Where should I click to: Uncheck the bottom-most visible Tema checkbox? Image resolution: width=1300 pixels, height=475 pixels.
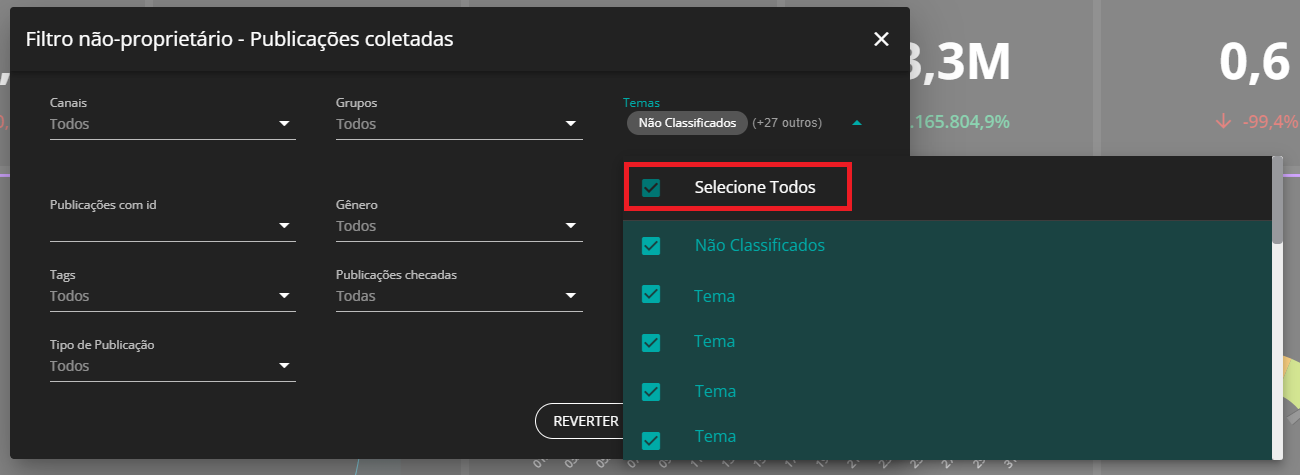pyautogui.click(x=651, y=440)
